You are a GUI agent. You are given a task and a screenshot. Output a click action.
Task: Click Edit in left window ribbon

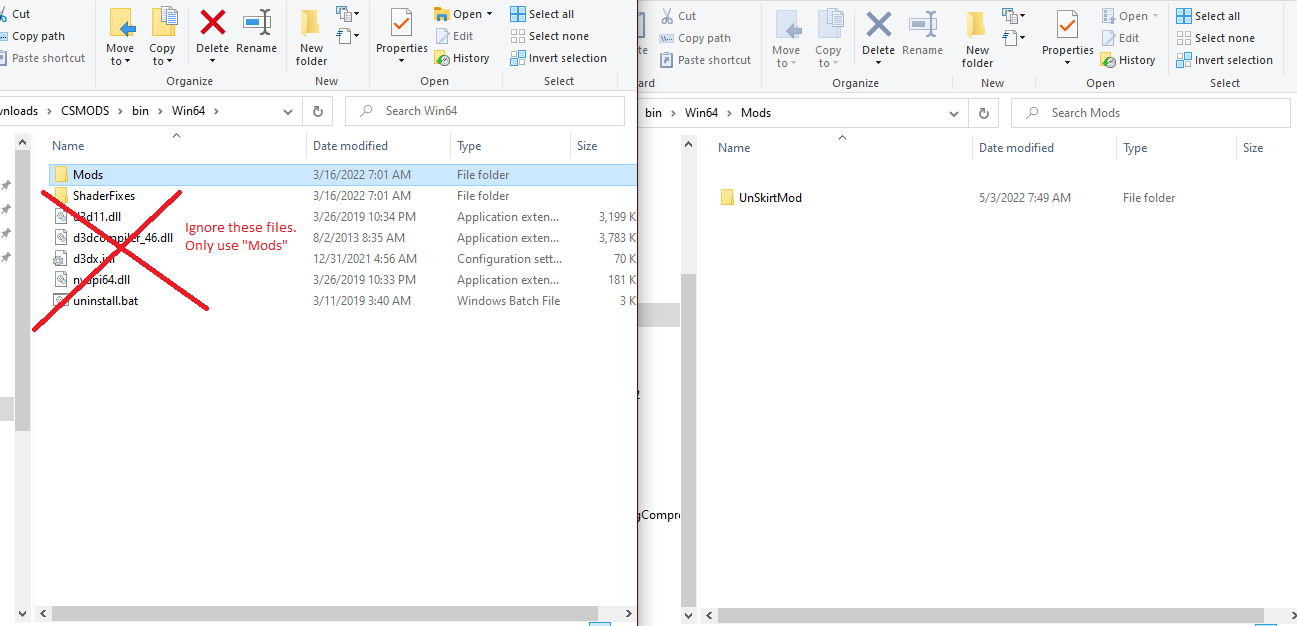click(454, 36)
